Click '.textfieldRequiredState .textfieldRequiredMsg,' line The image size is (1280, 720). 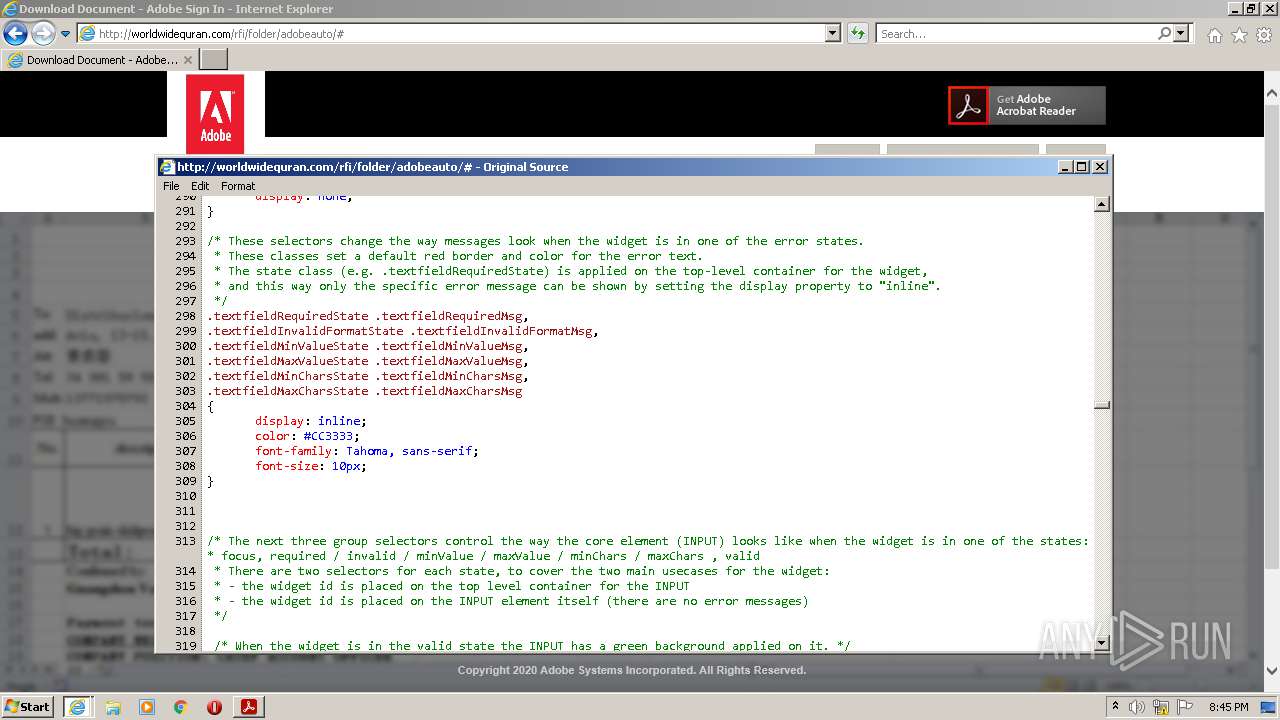click(x=368, y=316)
